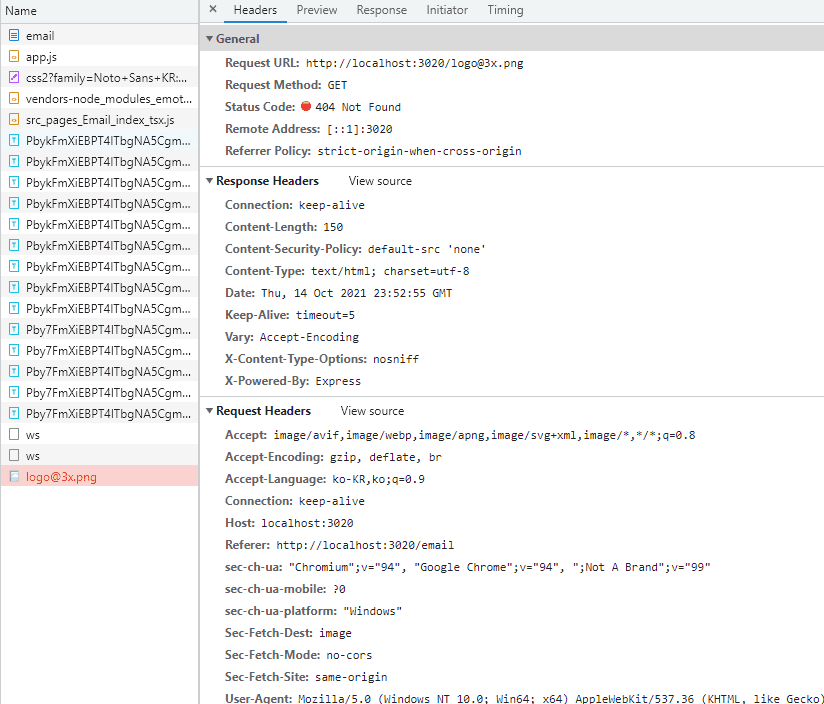Click the Vary Accept-Encoding value
The height and width of the screenshot is (704, 824).
pyautogui.click(x=309, y=337)
